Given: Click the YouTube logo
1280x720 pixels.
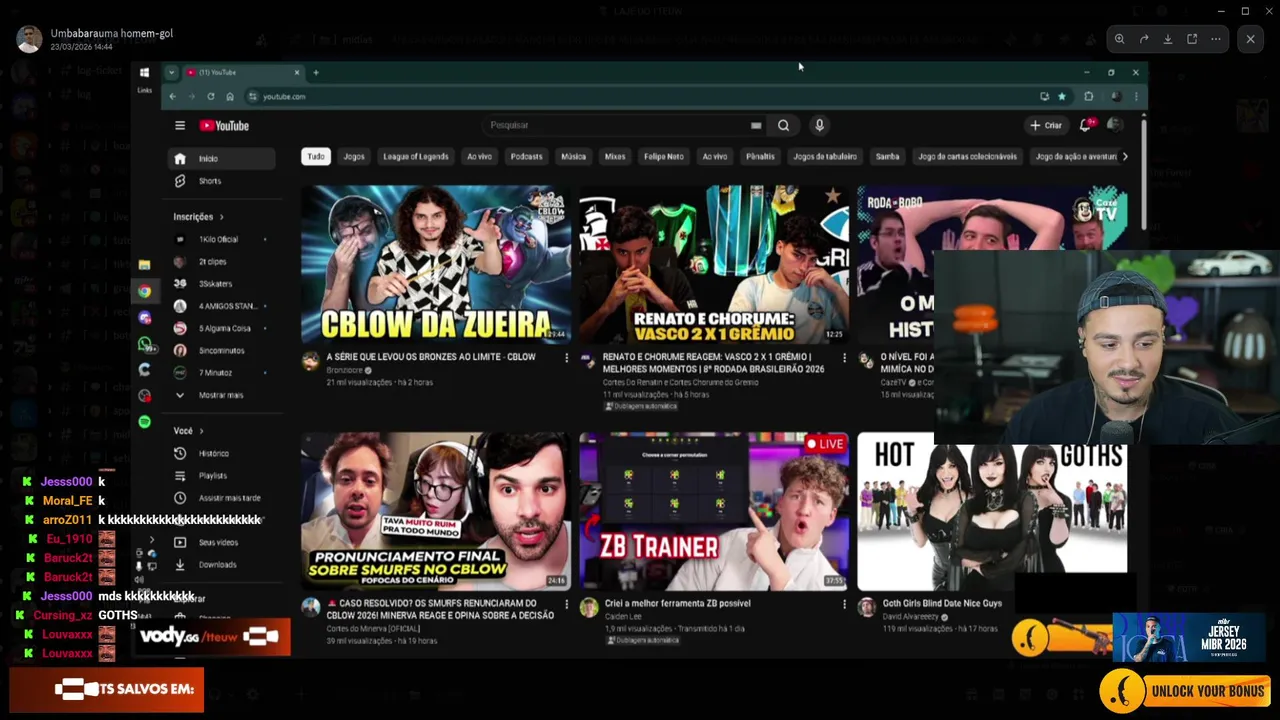Looking at the screenshot, I should (x=224, y=125).
